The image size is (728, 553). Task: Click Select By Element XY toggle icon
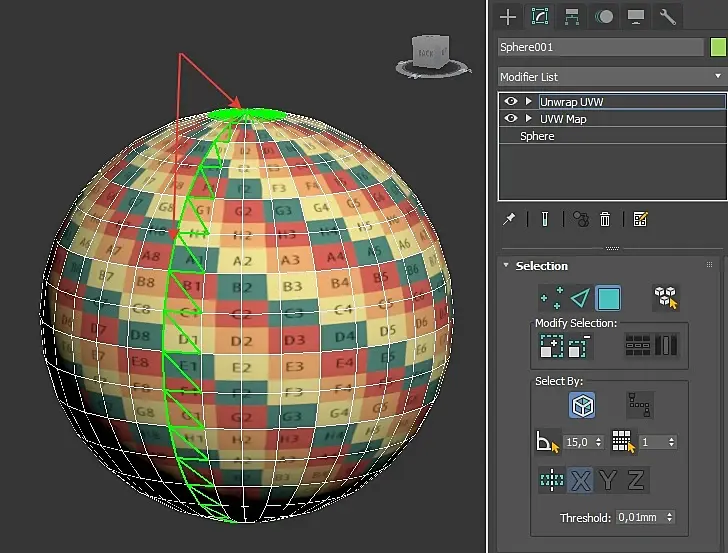(665, 298)
